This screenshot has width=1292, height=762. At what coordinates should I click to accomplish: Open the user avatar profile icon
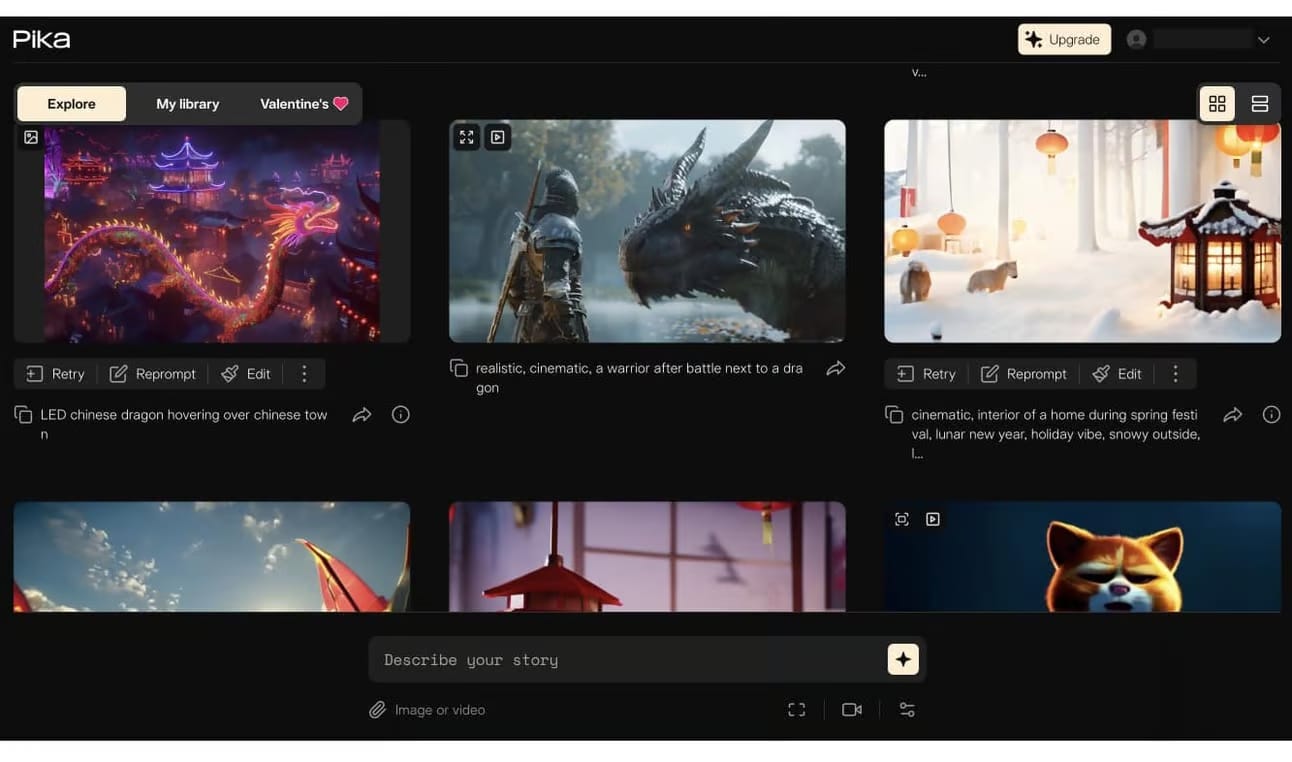click(x=1136, y=39)
